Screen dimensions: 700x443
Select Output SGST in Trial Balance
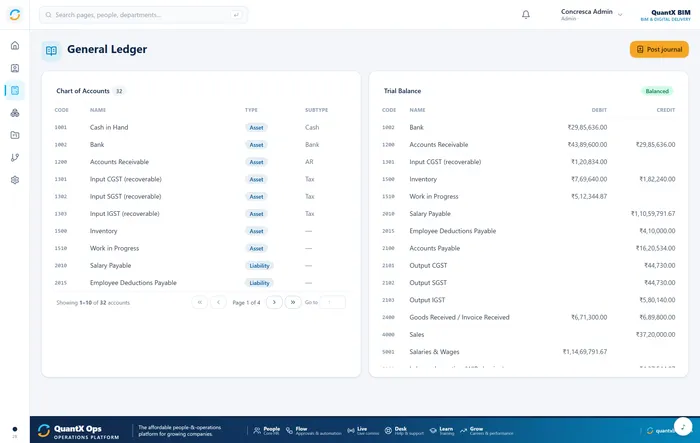point(529,283)
